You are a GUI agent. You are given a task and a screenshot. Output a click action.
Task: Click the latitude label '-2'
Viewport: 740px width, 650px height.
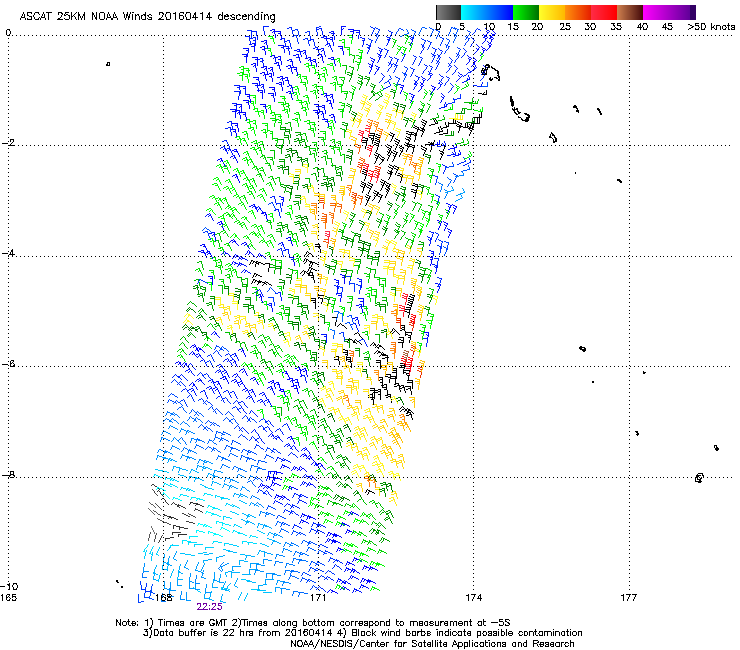pyautogui.click(x=8, y=143)
